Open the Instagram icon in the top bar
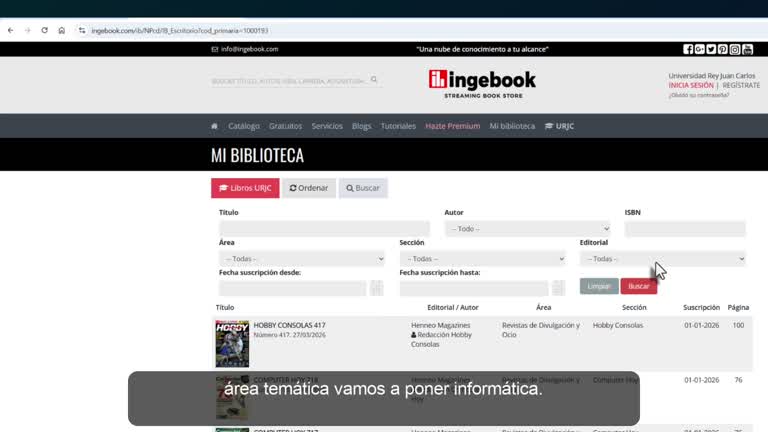Viewport: 768px width, 432px height. pos(735,49)
